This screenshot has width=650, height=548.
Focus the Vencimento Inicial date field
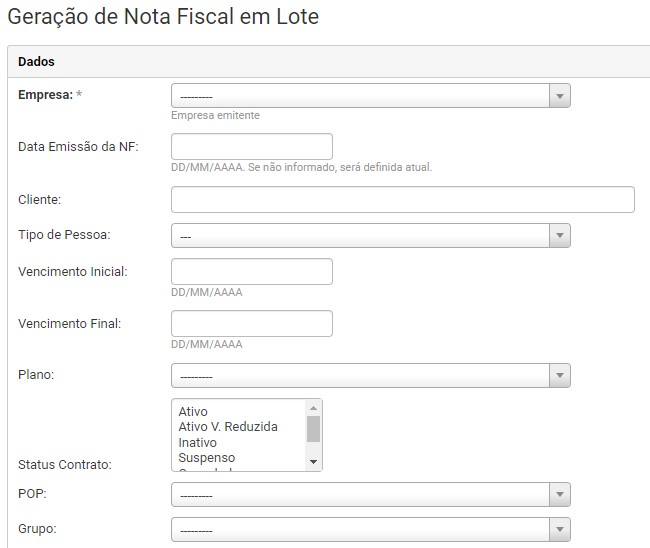[252, 272]
